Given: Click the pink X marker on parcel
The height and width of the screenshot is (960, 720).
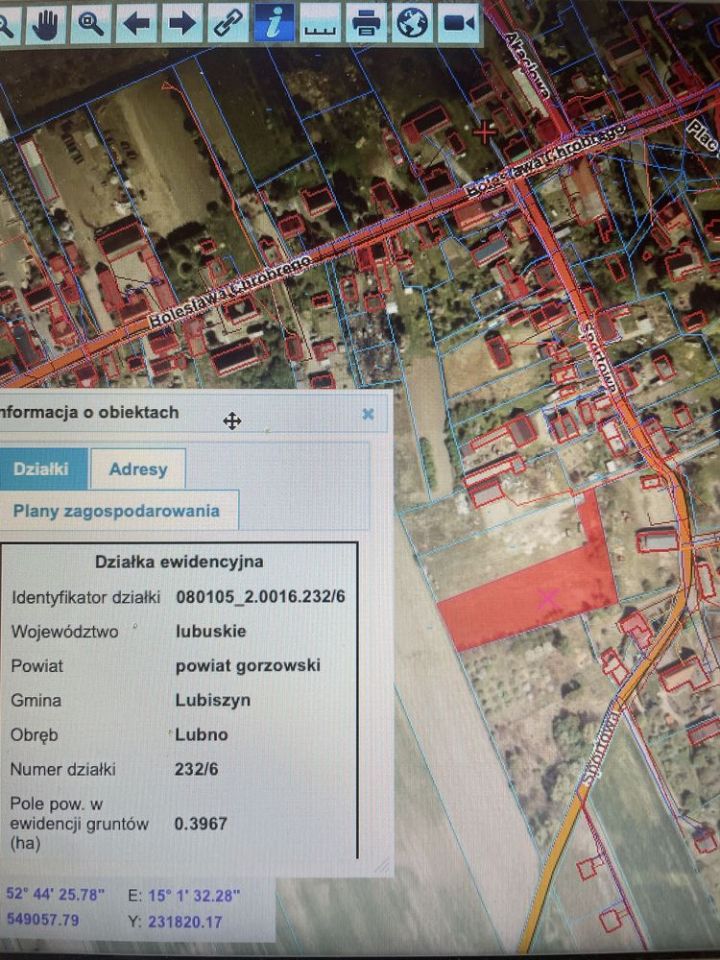Looking at the screenshot, I should pos(548,596).
